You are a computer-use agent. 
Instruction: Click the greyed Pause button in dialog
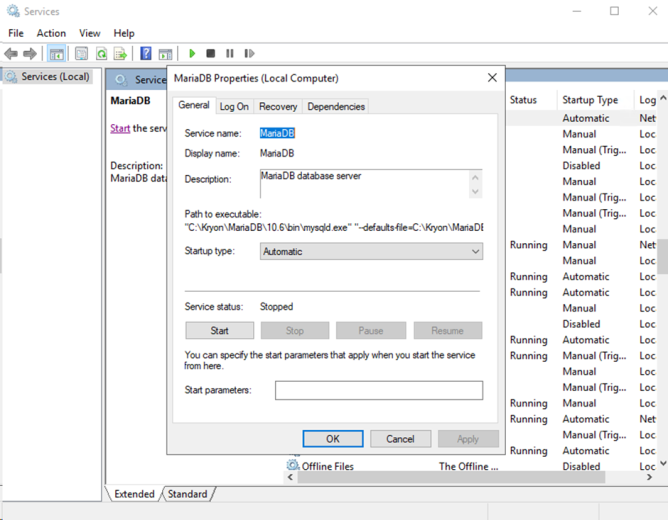pyautogui.click(x=371, y=330)
